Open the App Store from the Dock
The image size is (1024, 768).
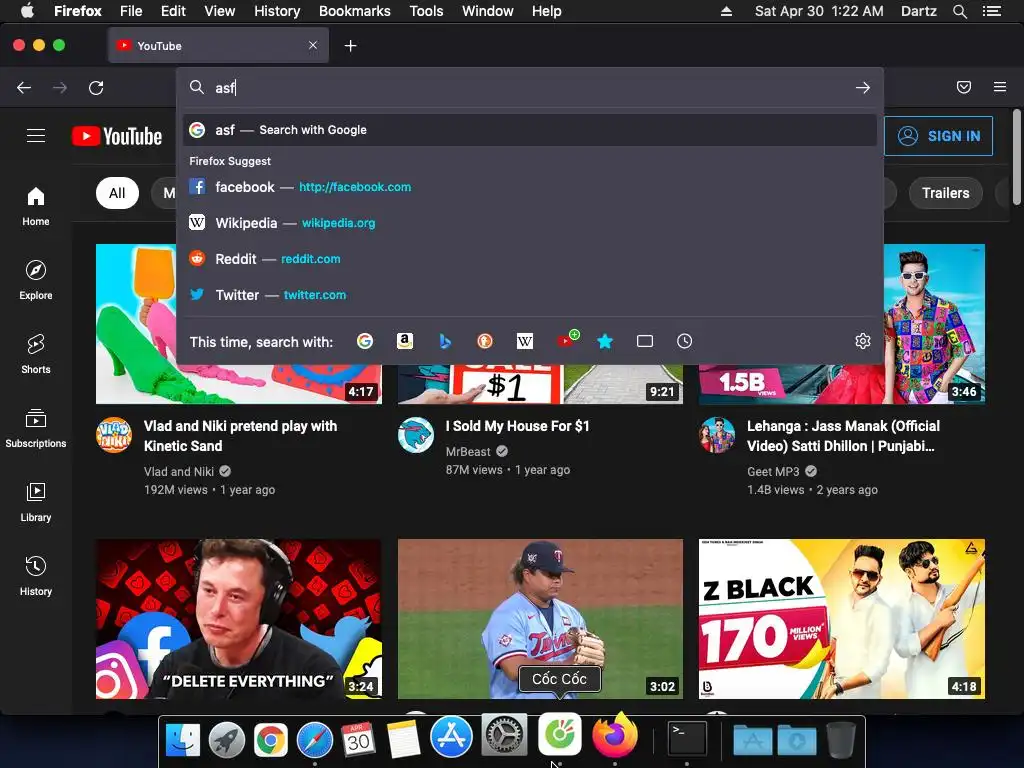click(451, 737)
